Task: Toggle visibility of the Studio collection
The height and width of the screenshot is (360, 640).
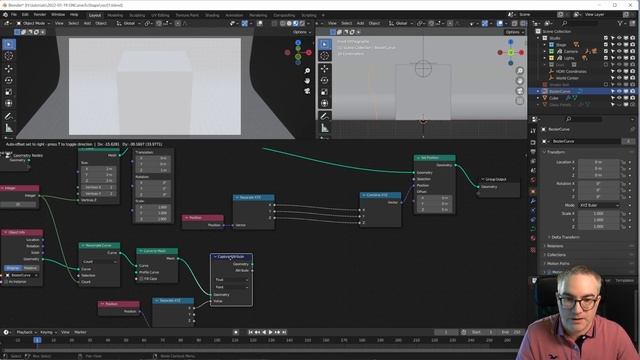Action: click(x=619, y=38)
